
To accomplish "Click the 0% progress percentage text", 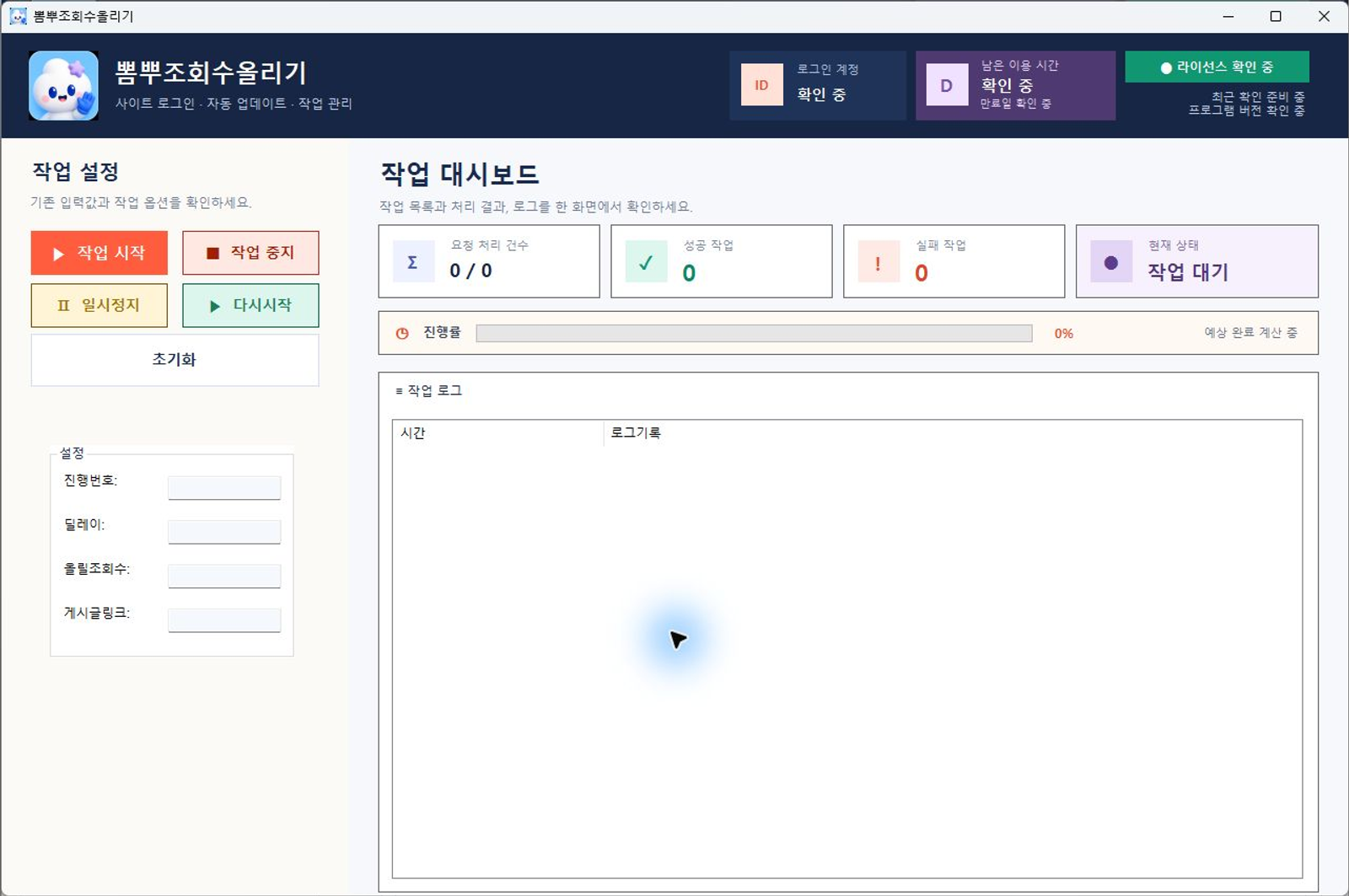I will tap(1064, 334).
